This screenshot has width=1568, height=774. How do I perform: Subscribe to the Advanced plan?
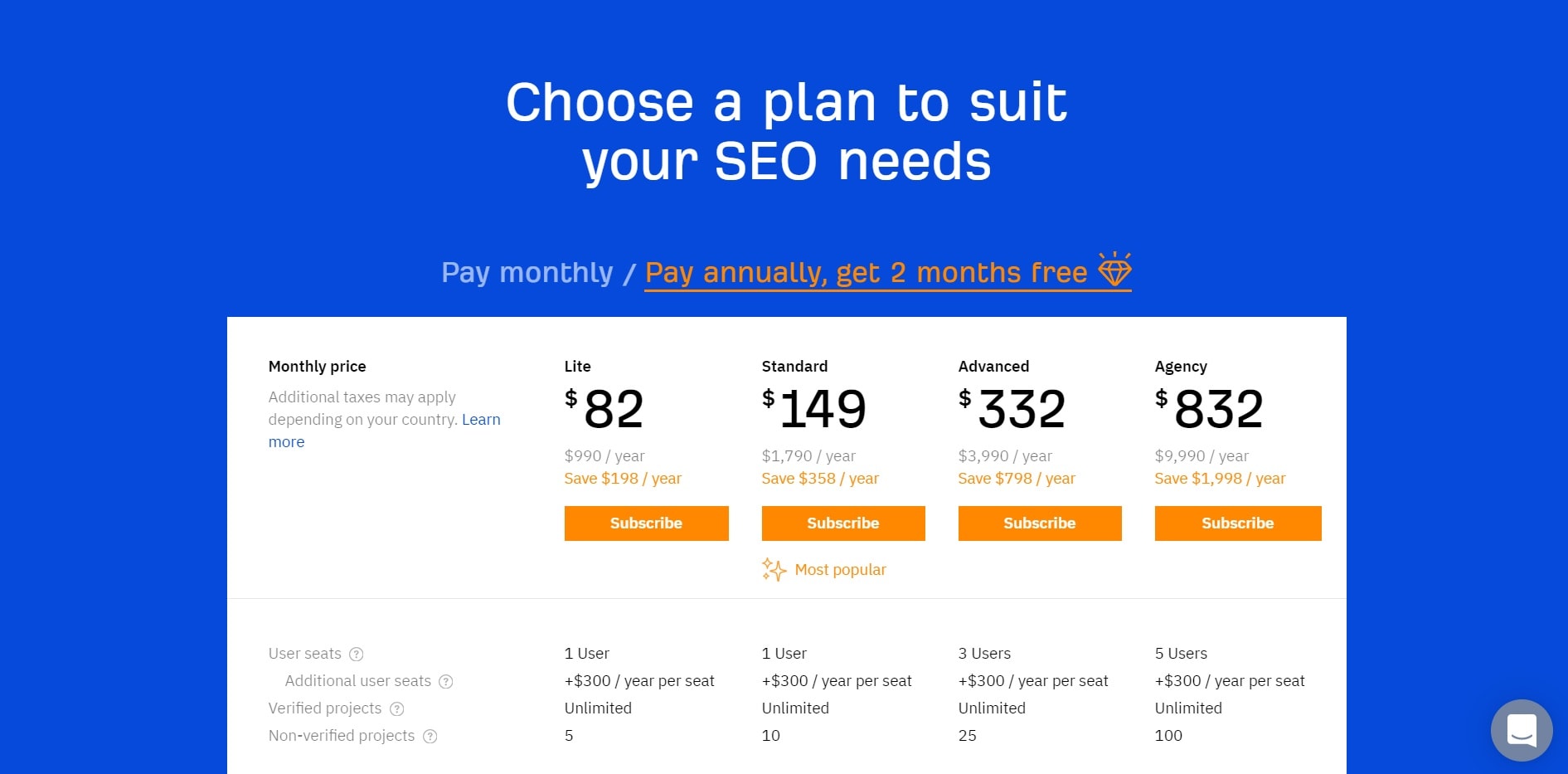coord(1040,523)
